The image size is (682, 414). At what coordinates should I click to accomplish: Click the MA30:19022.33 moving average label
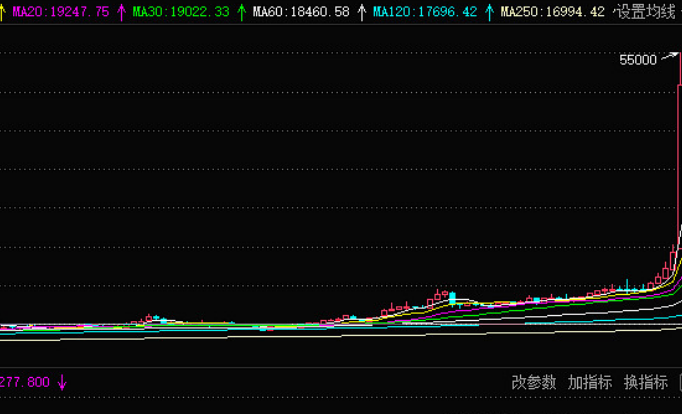(181, 12)
